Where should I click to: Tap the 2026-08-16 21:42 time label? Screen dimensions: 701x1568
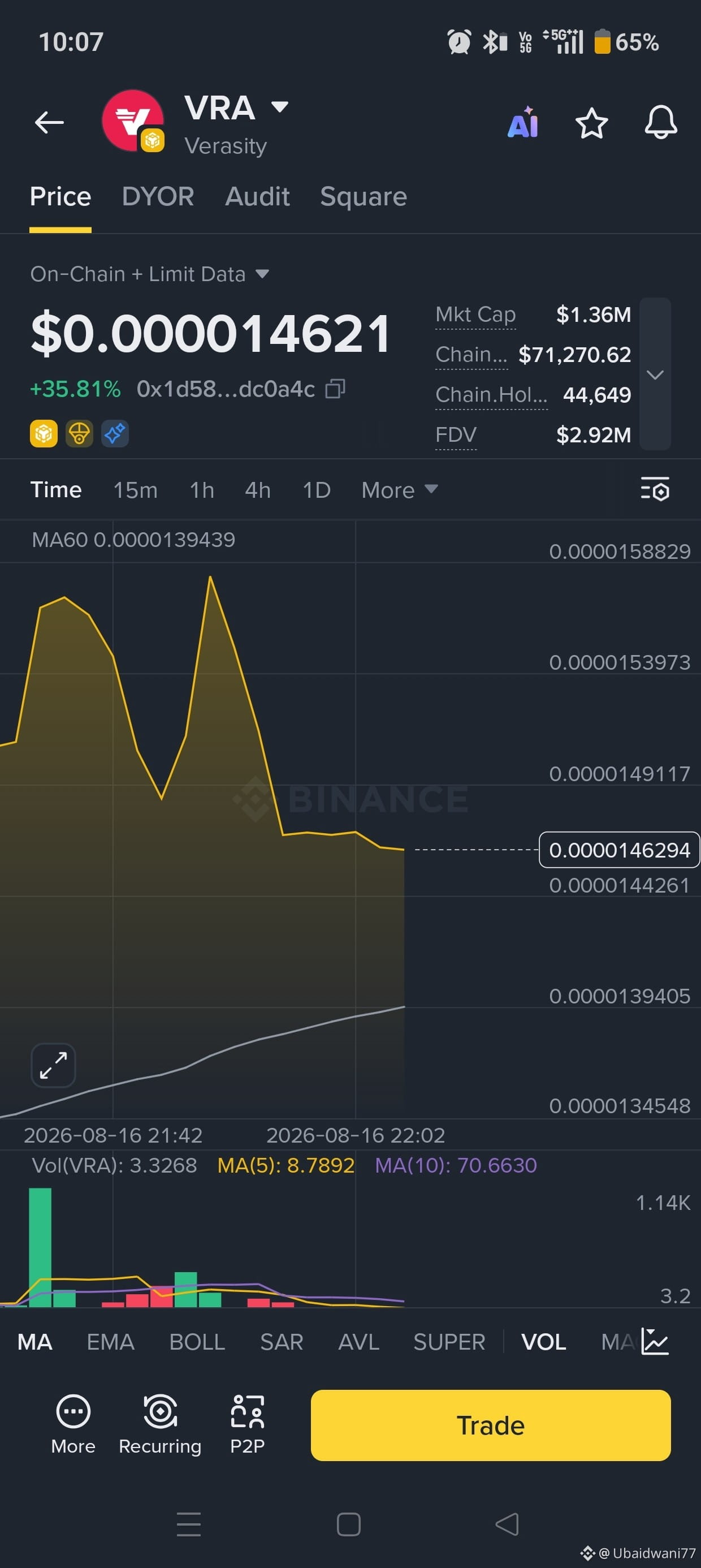[x=112, y=1135]
